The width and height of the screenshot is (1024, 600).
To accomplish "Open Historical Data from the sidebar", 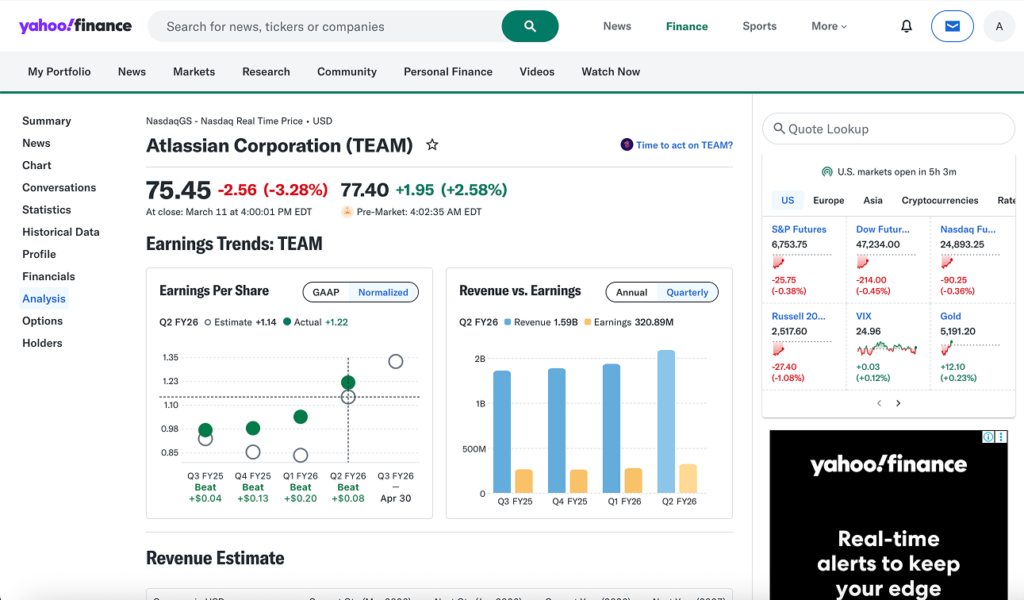I will [x=62, y=232].
